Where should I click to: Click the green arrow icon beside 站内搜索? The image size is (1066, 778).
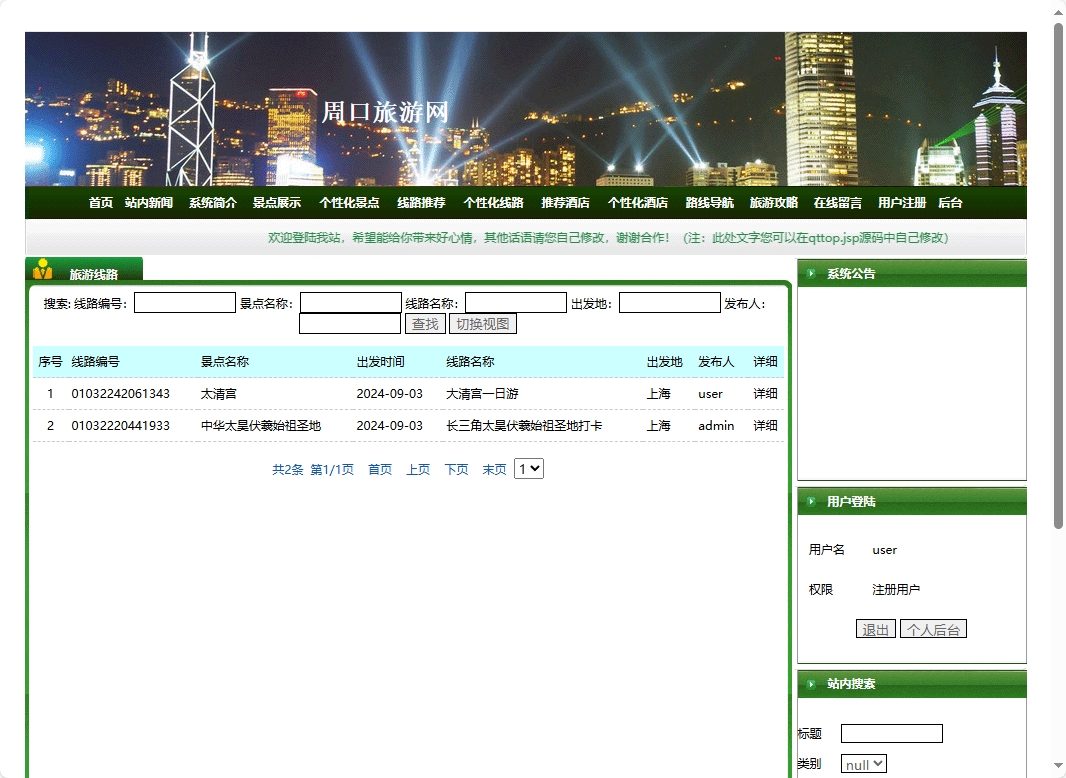[812, 684]
